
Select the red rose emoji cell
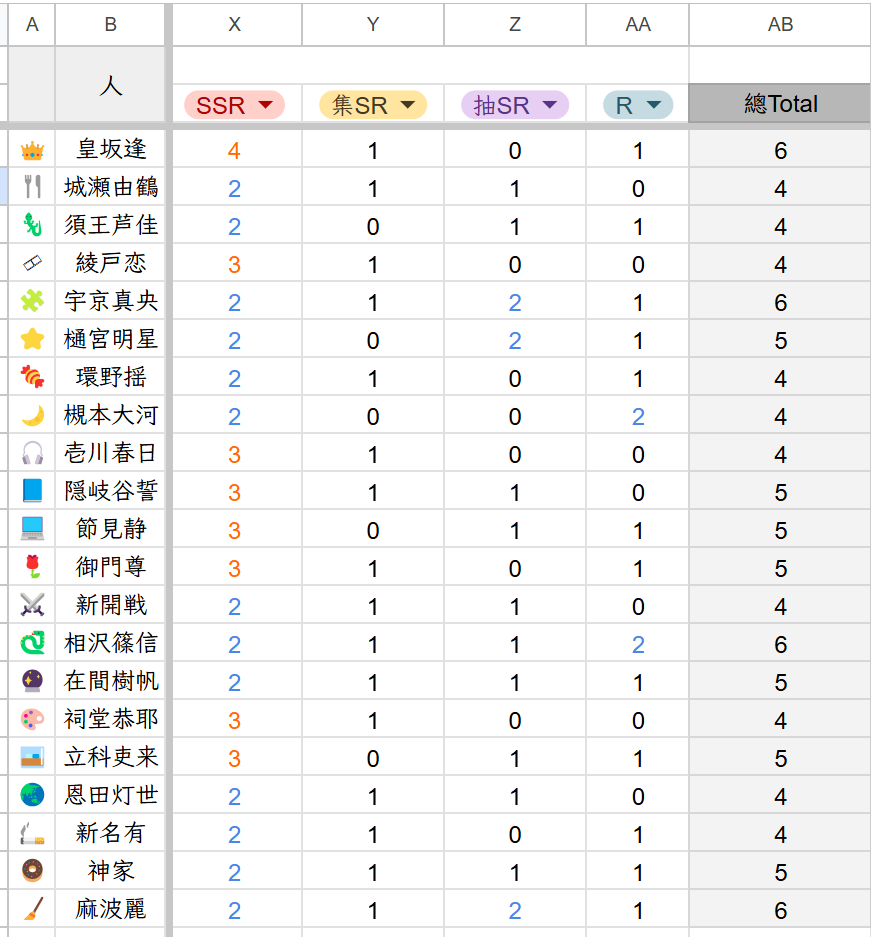tap(32, 567)
